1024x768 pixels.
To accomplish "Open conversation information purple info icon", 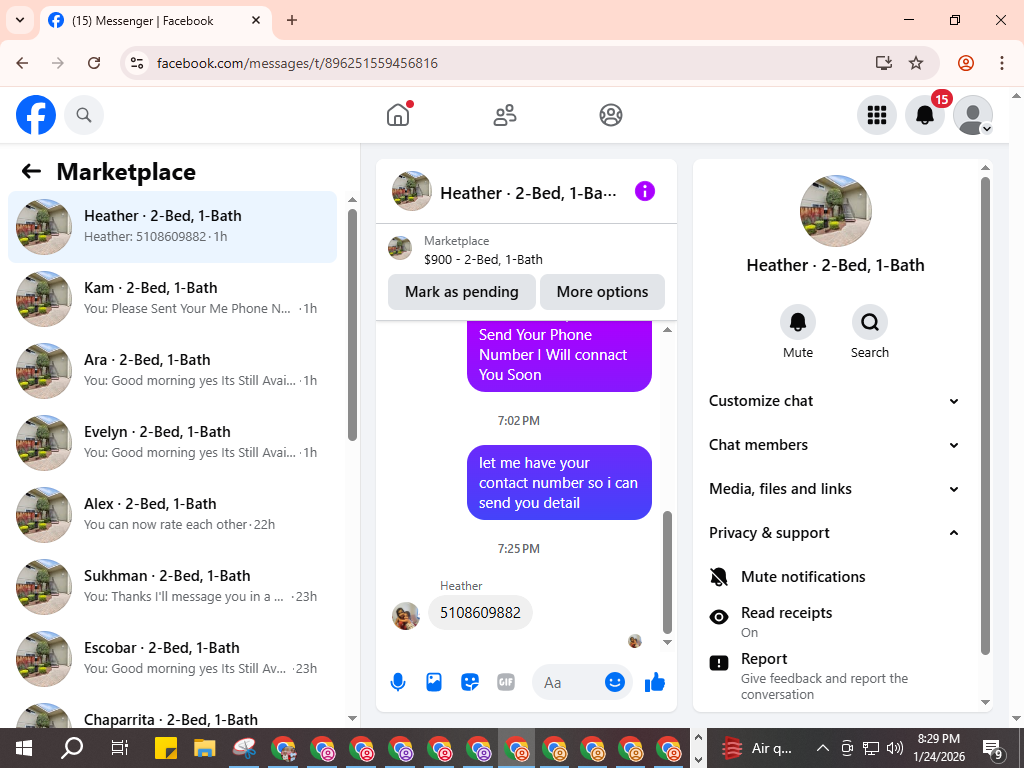I will coord(645,191).
